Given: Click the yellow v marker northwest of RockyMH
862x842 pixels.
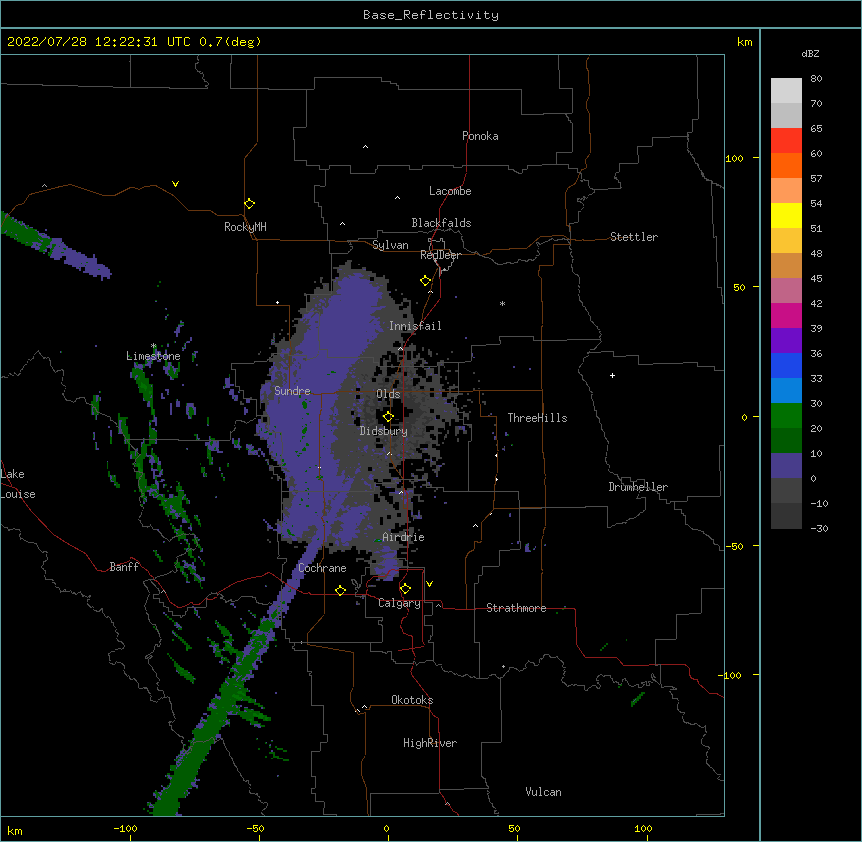Looking at the screenshot, I should pos(175,184).
